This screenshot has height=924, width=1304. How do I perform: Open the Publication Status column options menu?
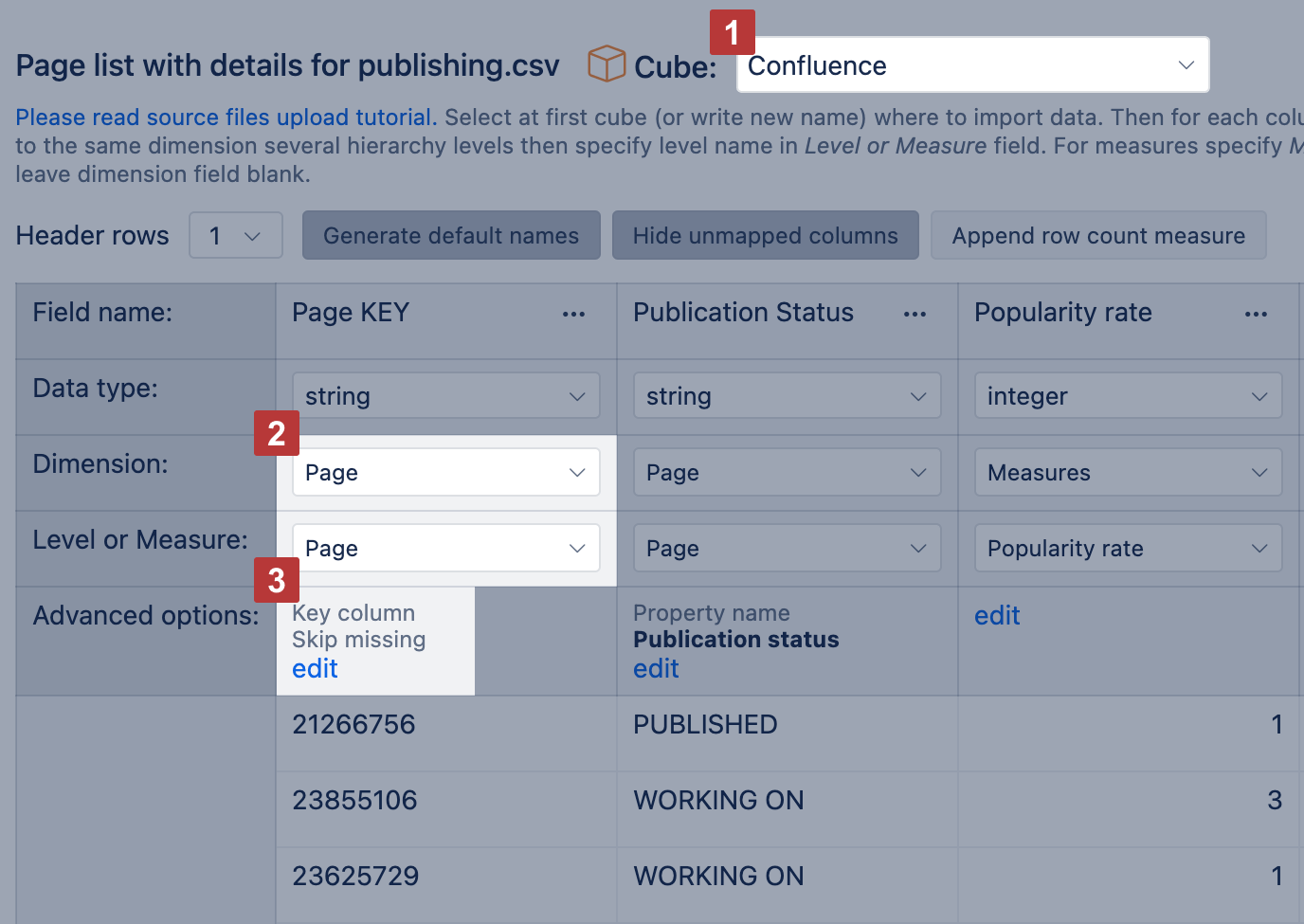click(915, 314)
